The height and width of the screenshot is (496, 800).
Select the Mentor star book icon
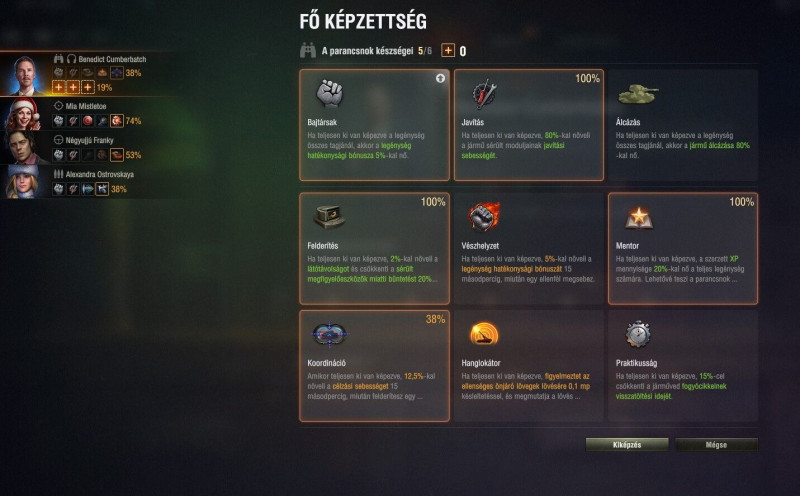[638, 217]
